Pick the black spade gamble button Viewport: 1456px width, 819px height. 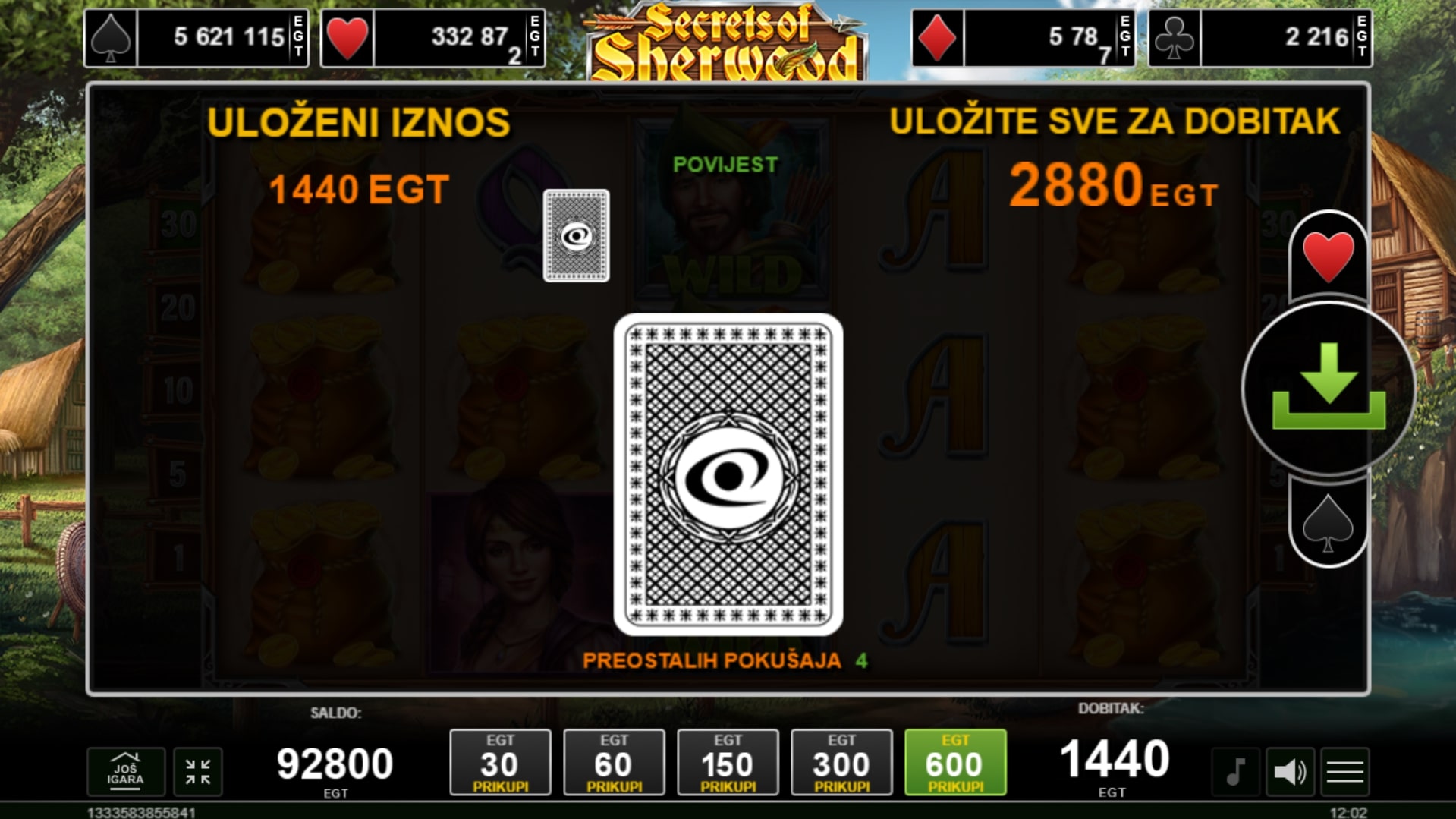click(x=1328, y=522)
